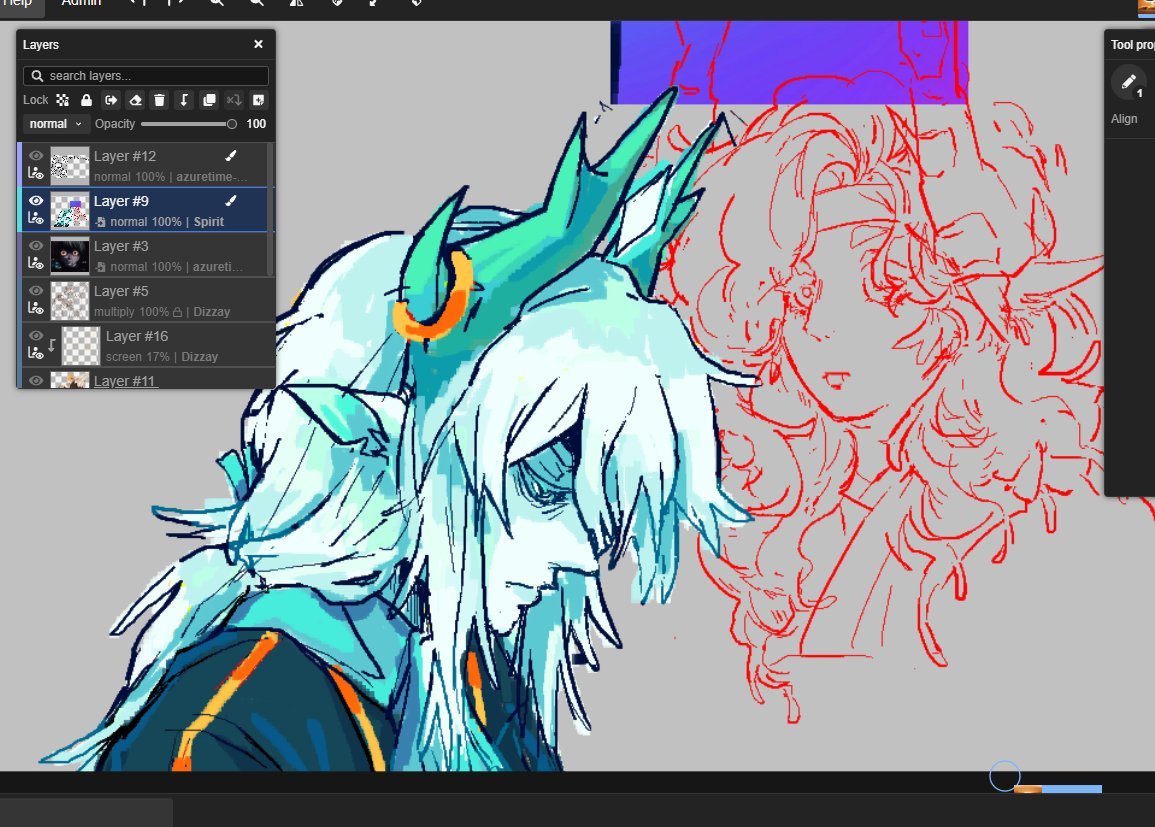
Task: Select the Layer #3 name text
Action: pyautogui.click(x=121, y=246)
